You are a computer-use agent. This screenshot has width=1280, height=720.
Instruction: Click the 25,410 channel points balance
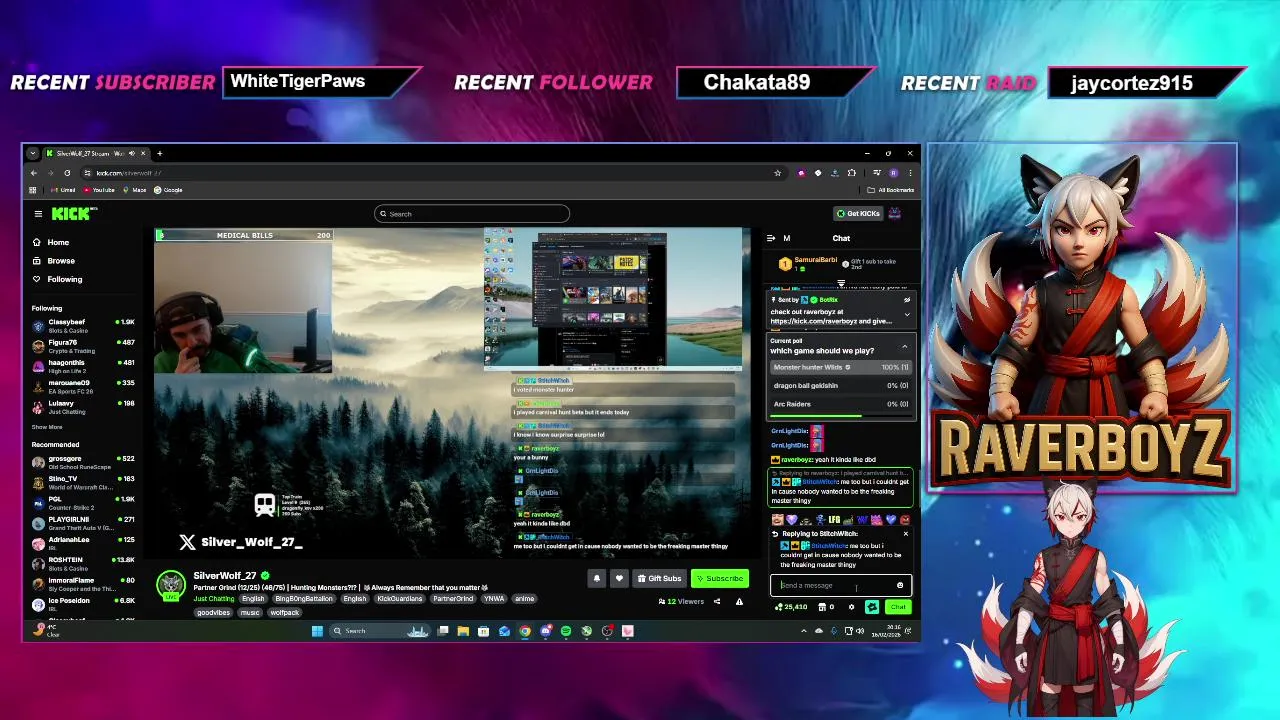click(x=792, y=607)
